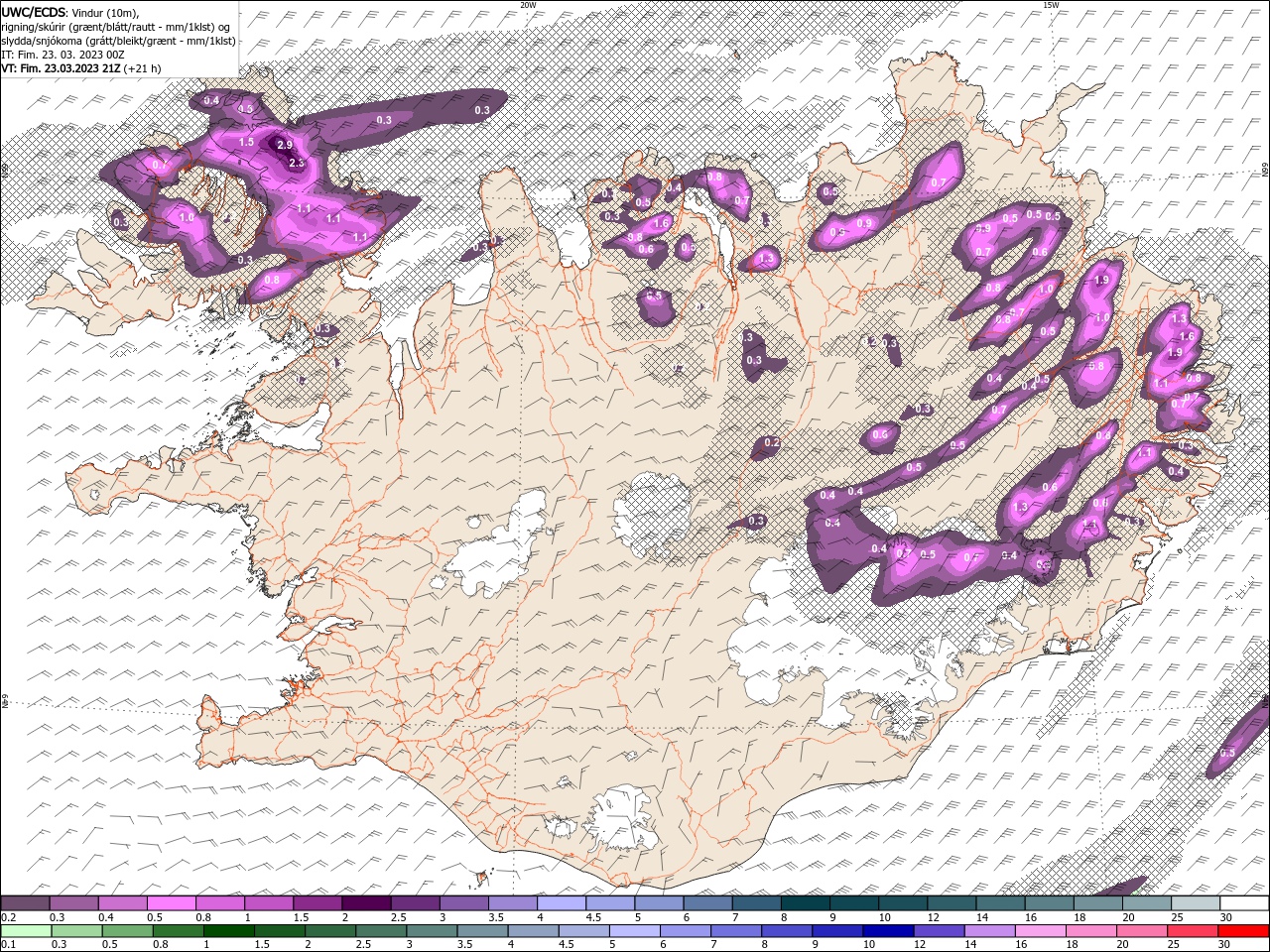Click the '0.1' label under the green row
This screenshot has width=1270, height=952.
[x=7, y=945]
